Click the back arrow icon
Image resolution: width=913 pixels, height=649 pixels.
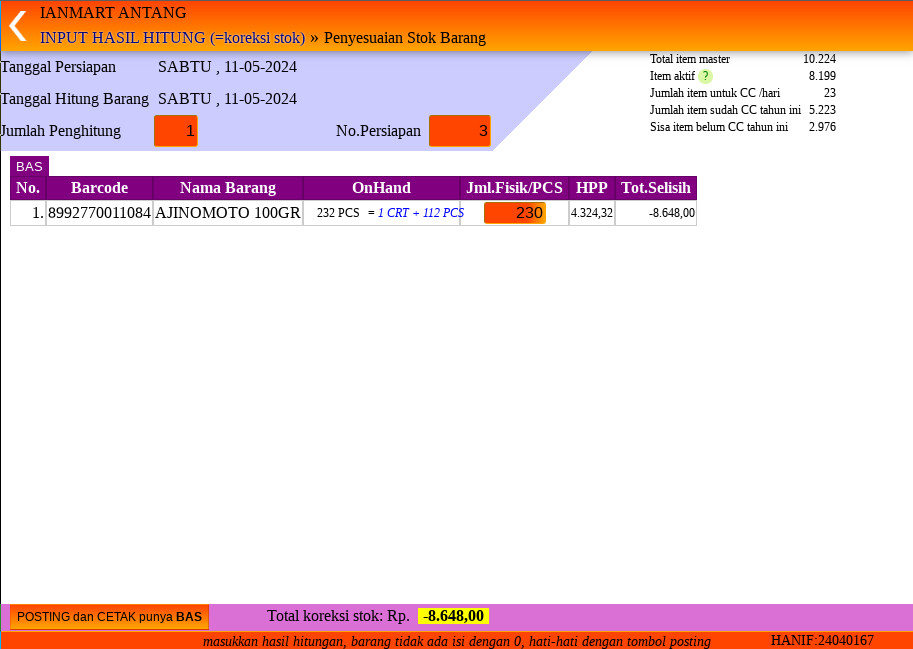[x=17, y=26]
